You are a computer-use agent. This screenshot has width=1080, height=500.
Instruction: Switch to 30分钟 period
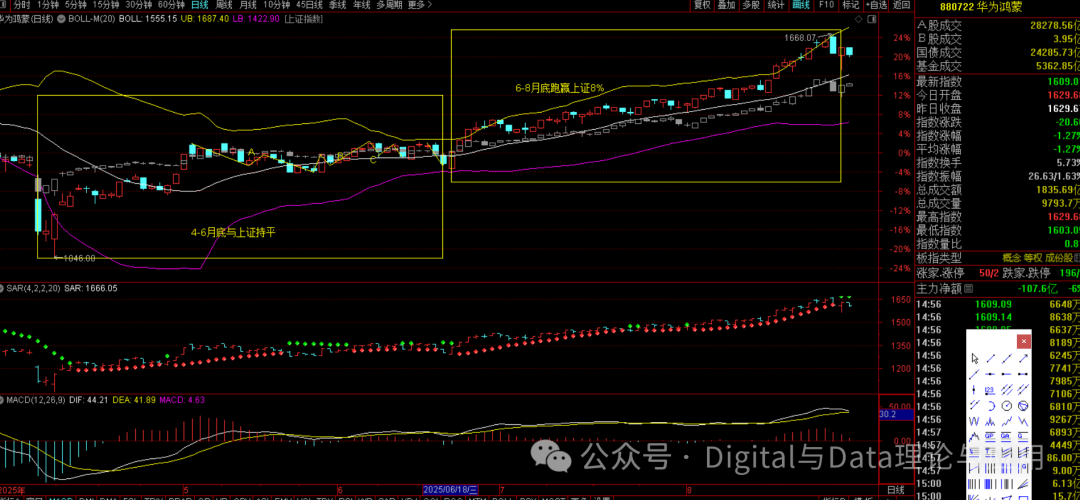(138, 5)
